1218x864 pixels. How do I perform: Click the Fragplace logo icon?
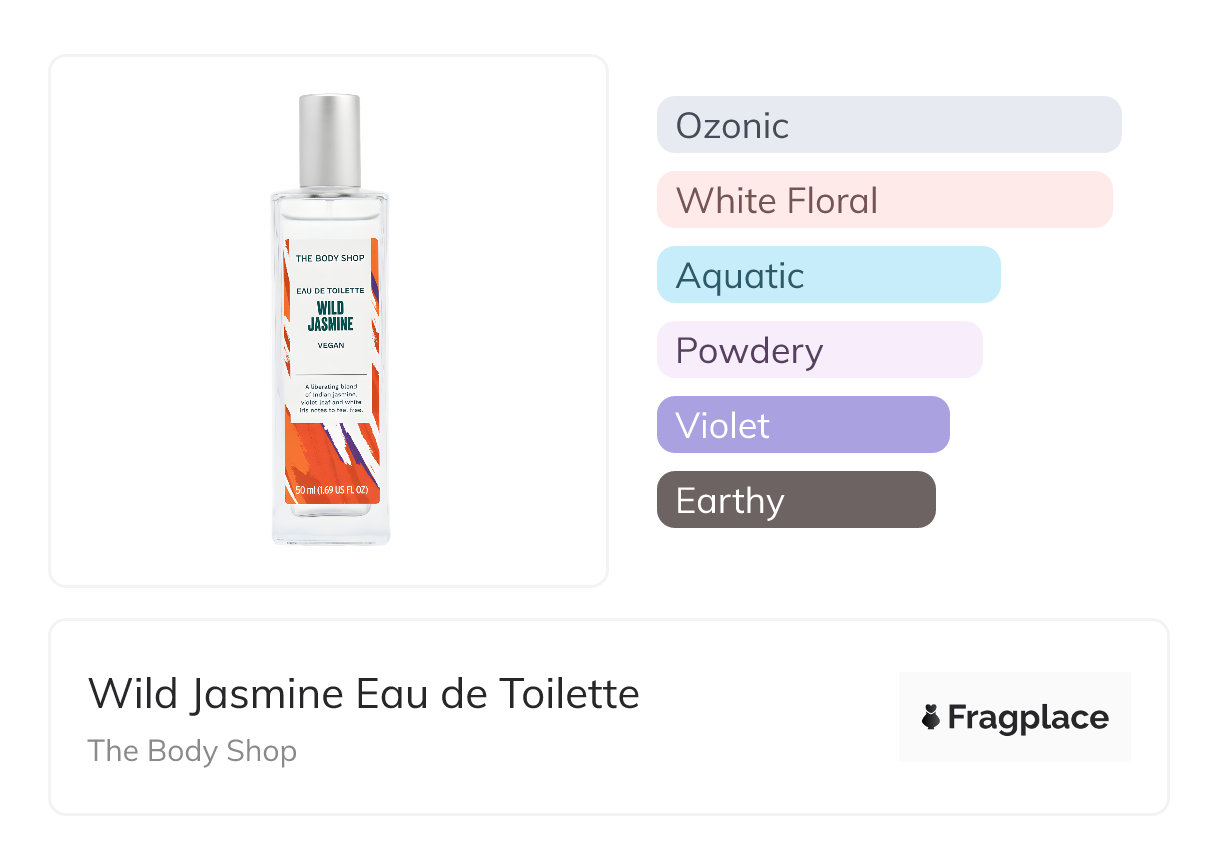931,717
